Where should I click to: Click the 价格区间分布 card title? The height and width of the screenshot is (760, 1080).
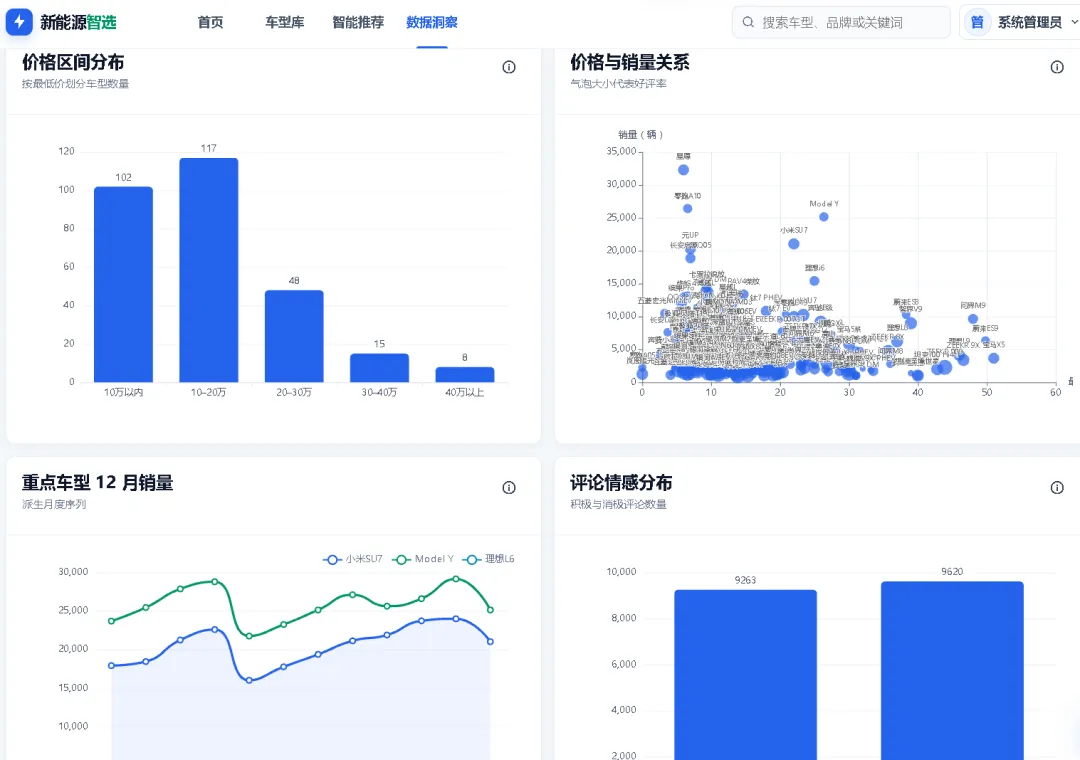coord(73,62)
